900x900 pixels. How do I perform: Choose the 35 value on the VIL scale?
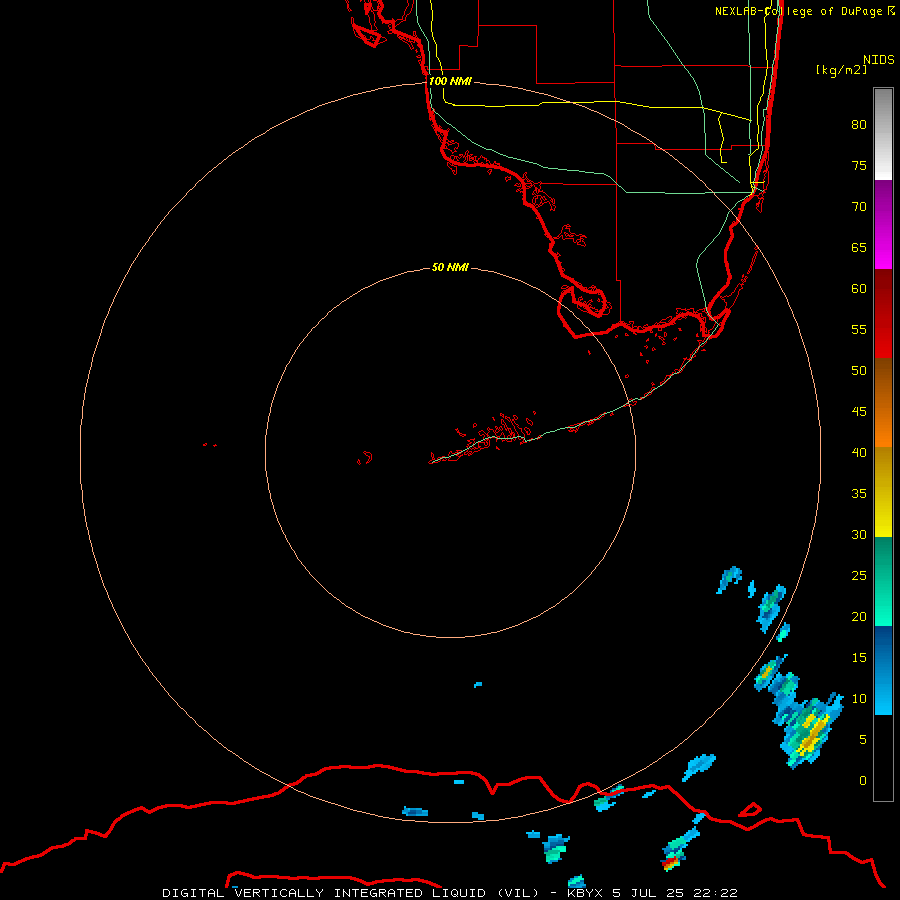[x=859, y=494]
